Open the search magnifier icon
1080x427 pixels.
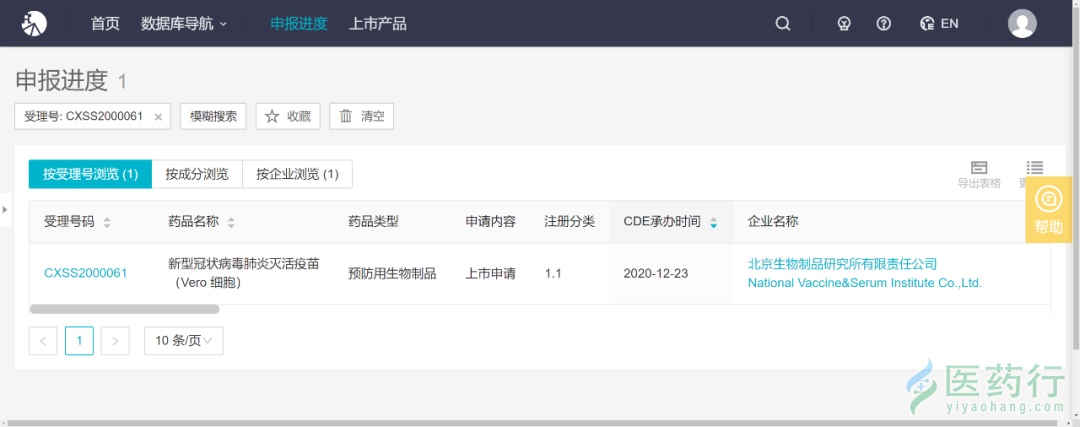[783, 24]
